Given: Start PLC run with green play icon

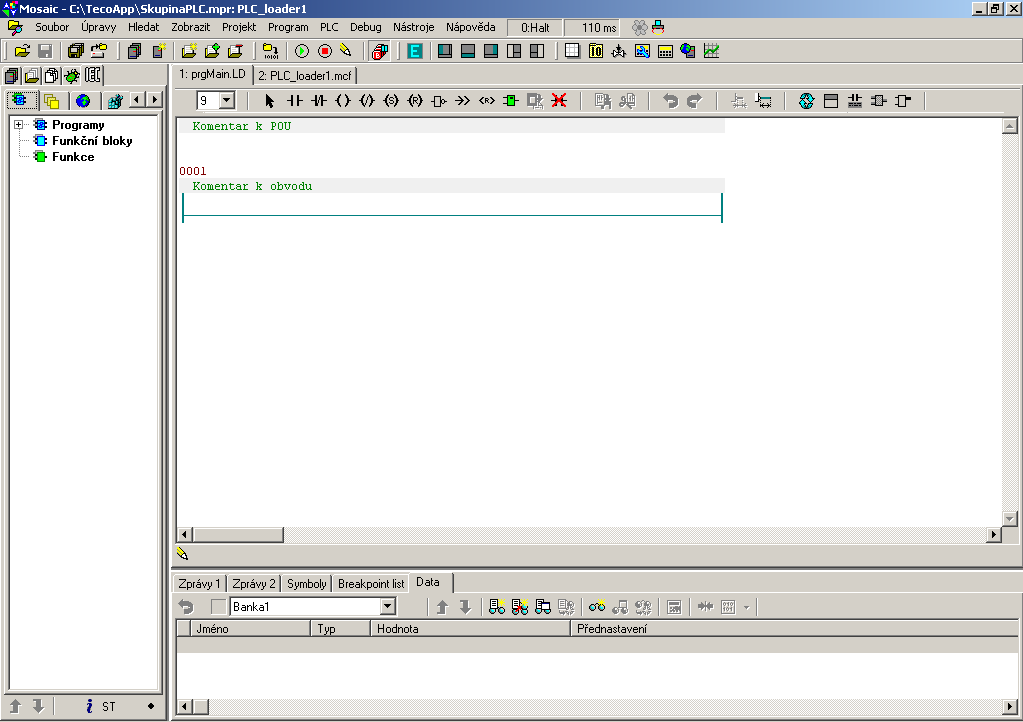Looking at the screenshot, I should (301, 51).
